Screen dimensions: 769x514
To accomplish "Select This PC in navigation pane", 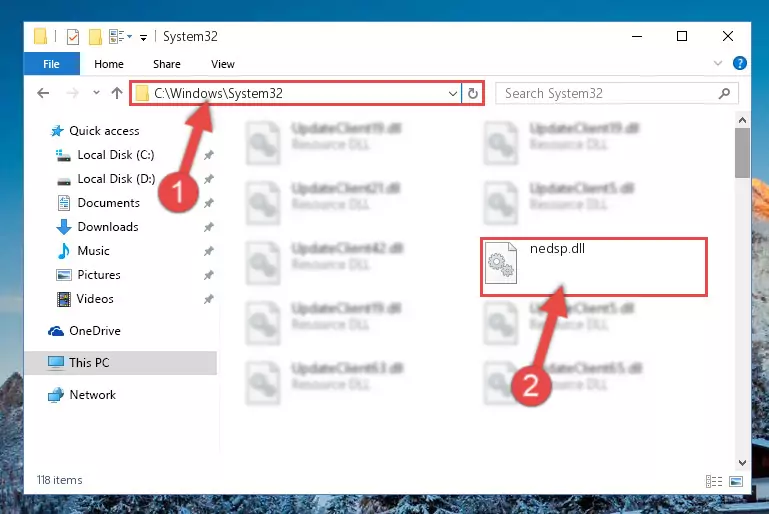I will click(120, 363).
